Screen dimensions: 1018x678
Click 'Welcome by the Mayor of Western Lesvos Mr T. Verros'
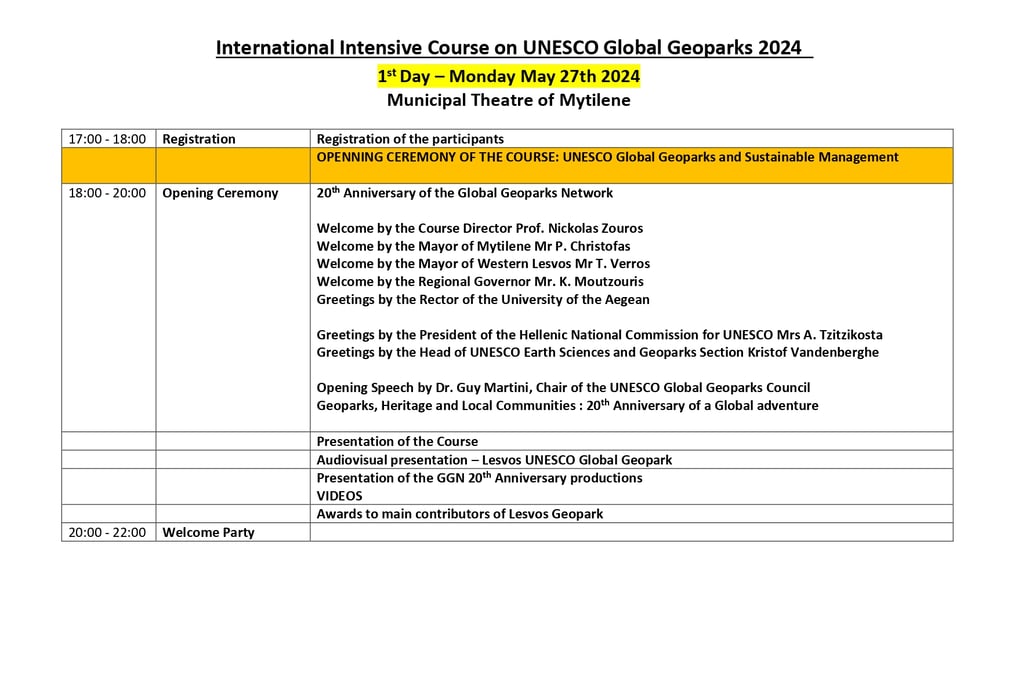click(483, 264)
